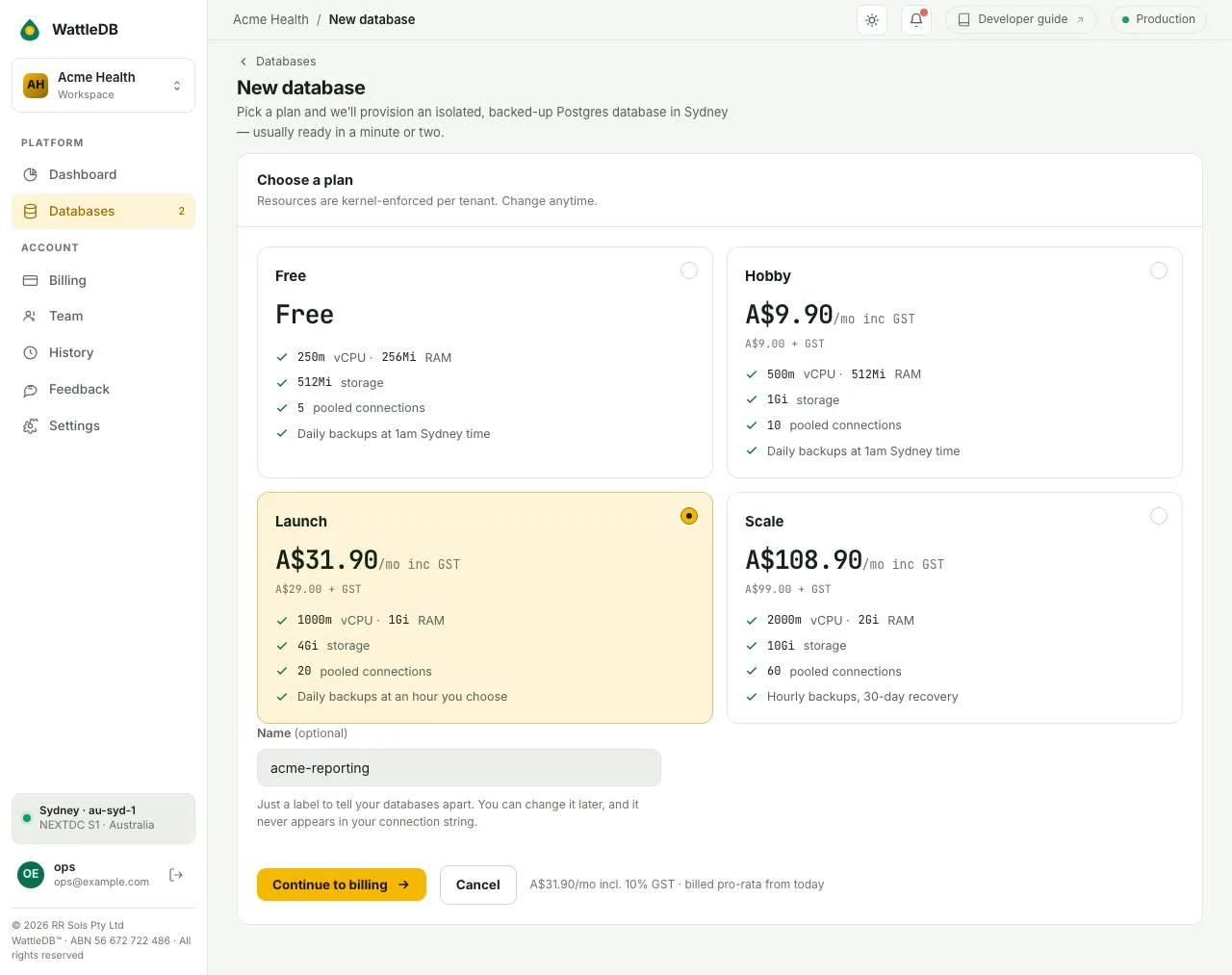Image resolution: width=1232 pixels, height=975 pixels.
Task: Open the Production environment selector
Action: tap(1159, 20)
